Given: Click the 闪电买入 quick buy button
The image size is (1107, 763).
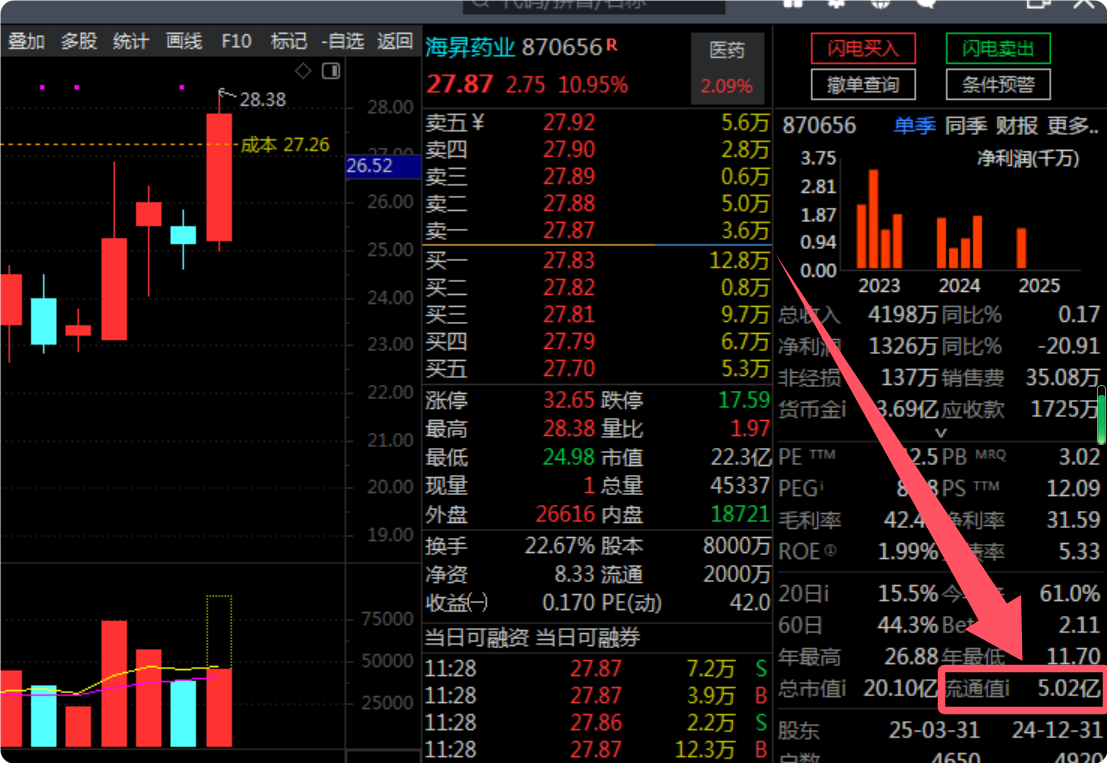Looking at the screenshot, I should coord(863,49).
